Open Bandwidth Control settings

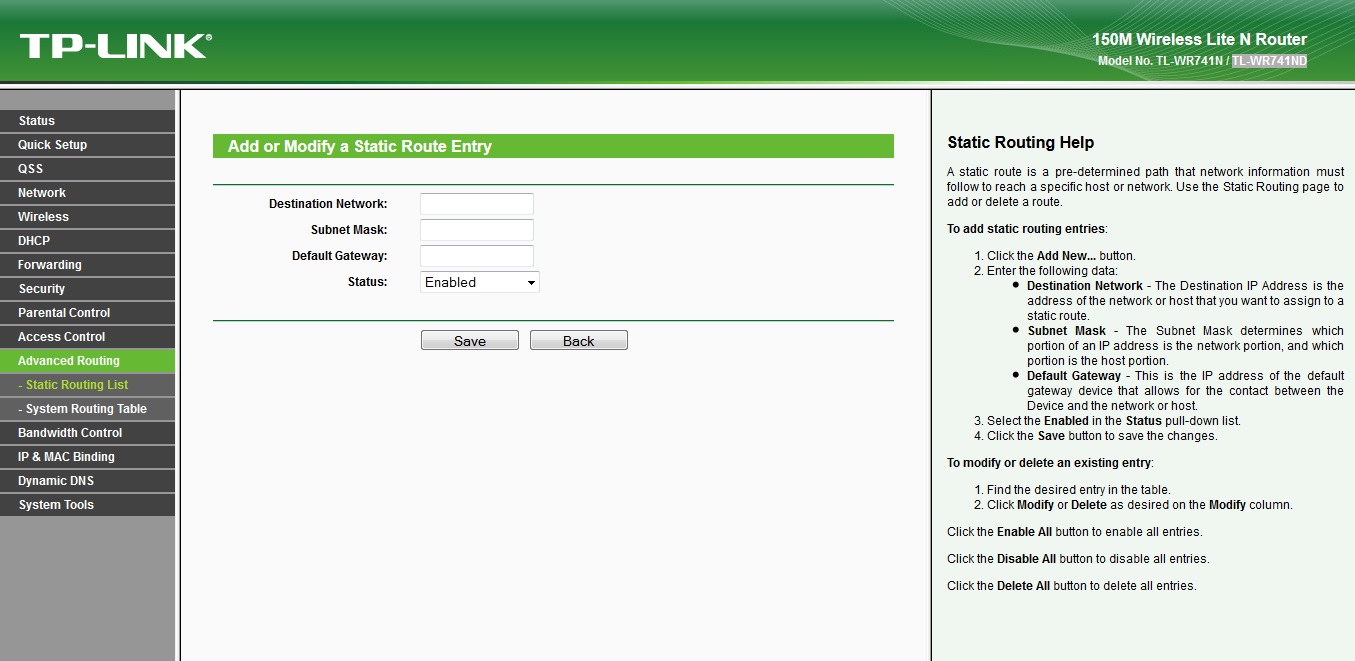tap(70, 433)
